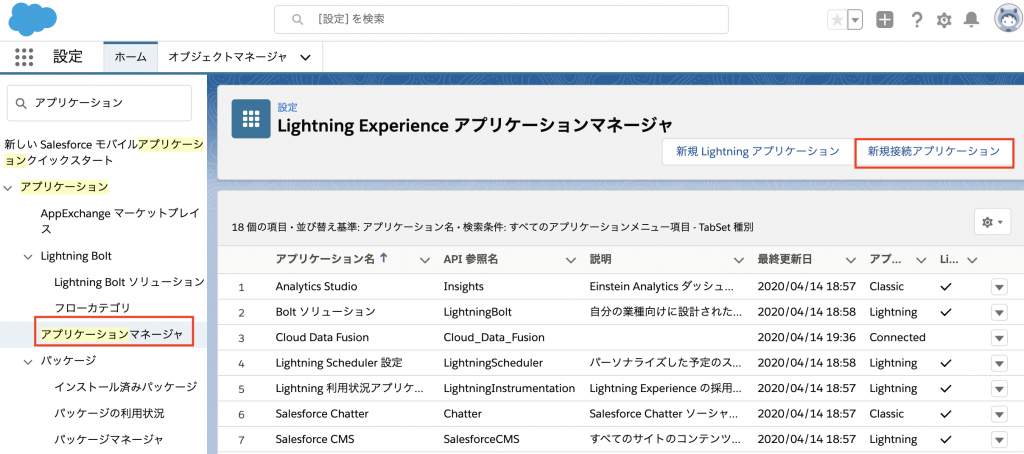This screenshot has width=1024, height=454.
Task: Click the 新規 Lightning アプリケーション button
Action: [x=757, y=152]
